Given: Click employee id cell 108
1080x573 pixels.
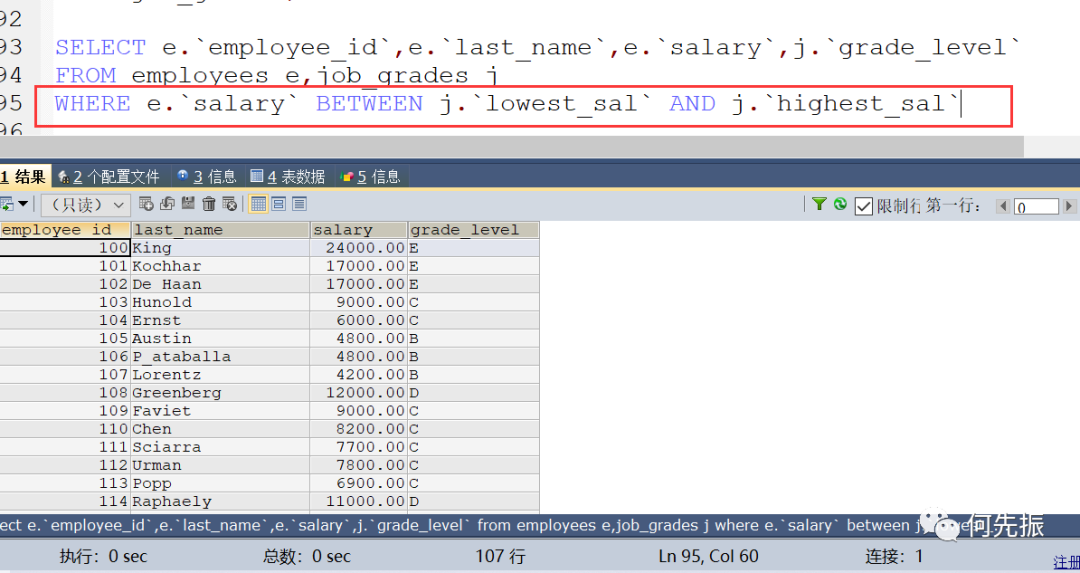Looking at the screenshot, I should coord(65,393).
